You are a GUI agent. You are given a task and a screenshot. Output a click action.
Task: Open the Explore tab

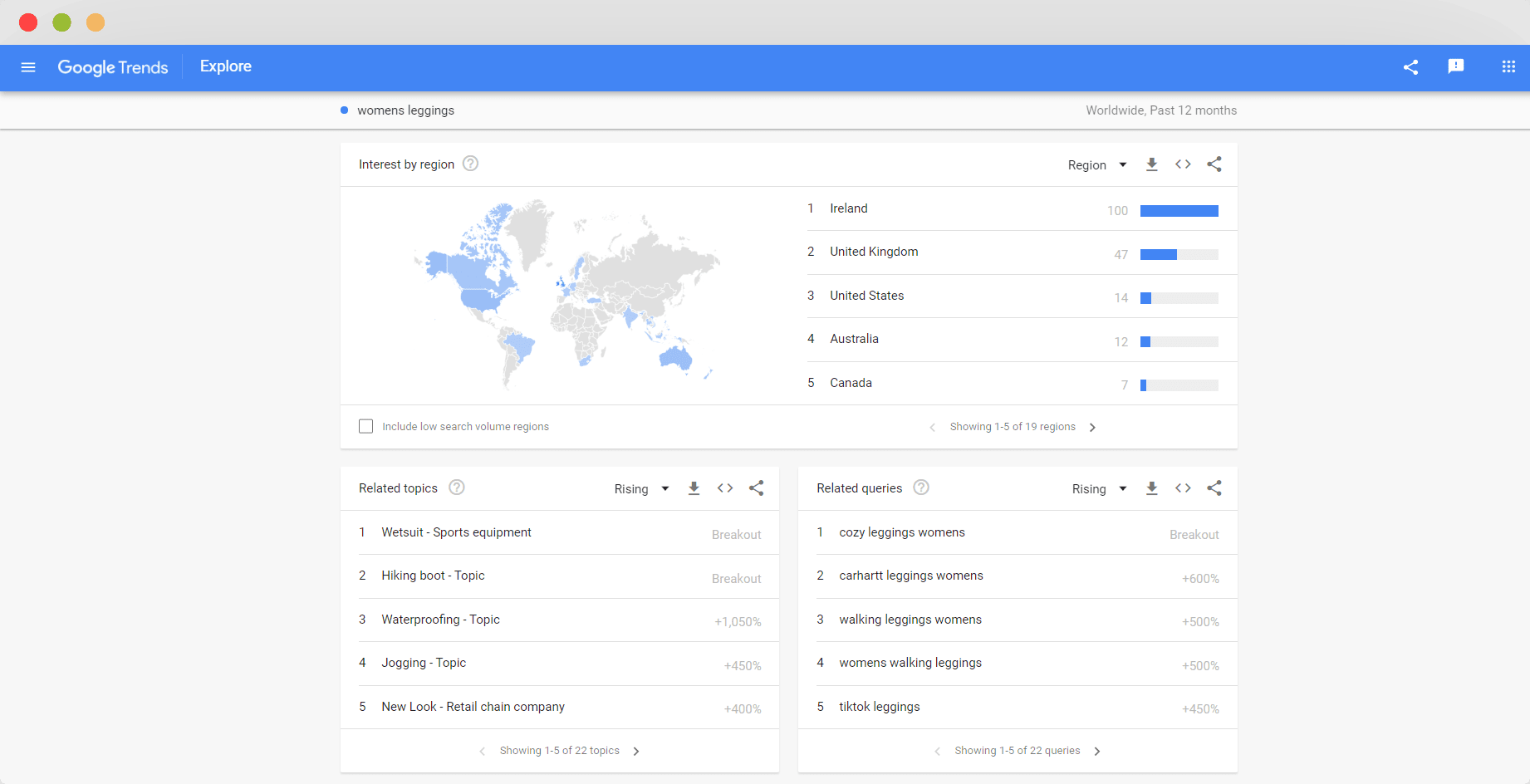point(226,66)
